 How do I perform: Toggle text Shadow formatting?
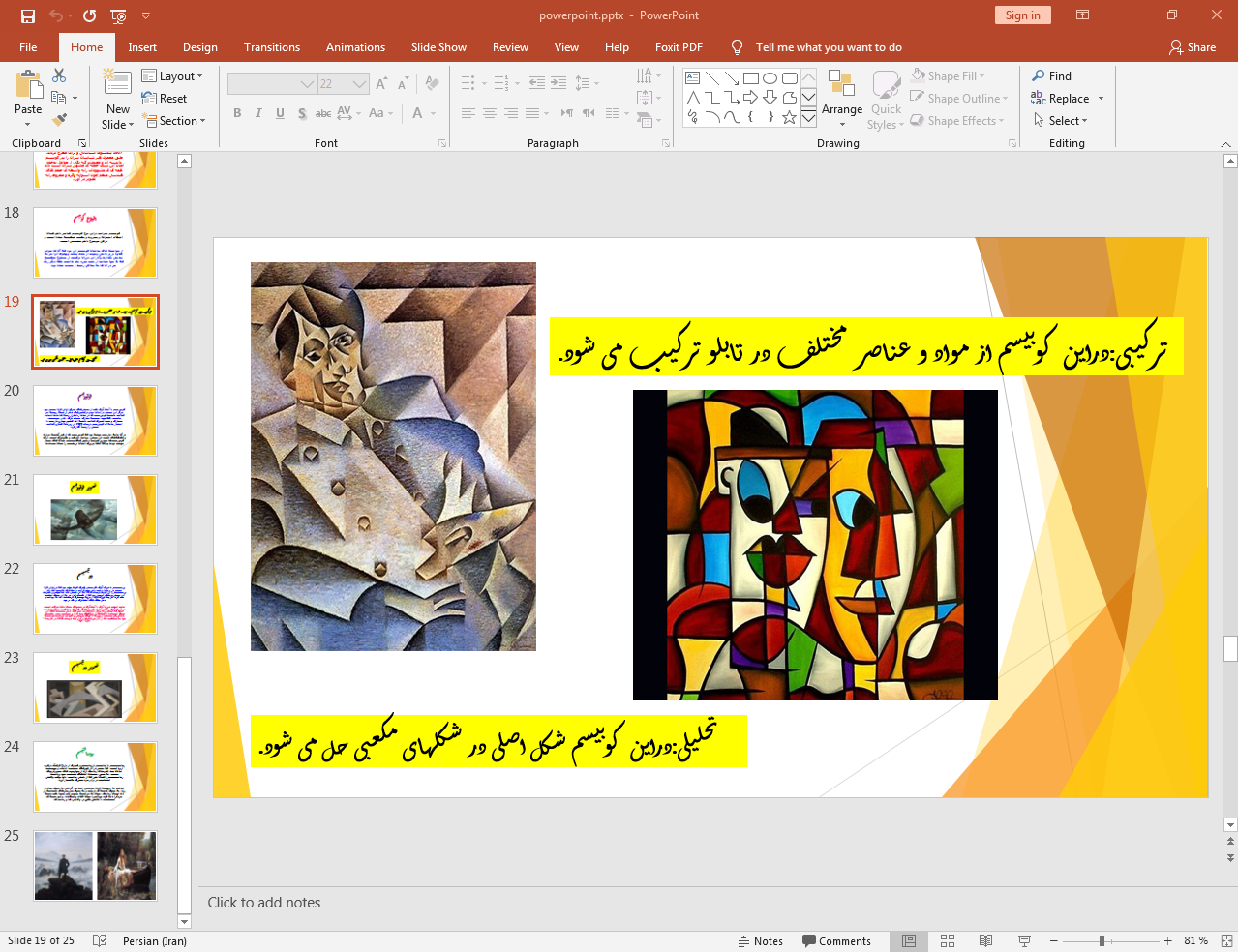[x=302, y=113]
